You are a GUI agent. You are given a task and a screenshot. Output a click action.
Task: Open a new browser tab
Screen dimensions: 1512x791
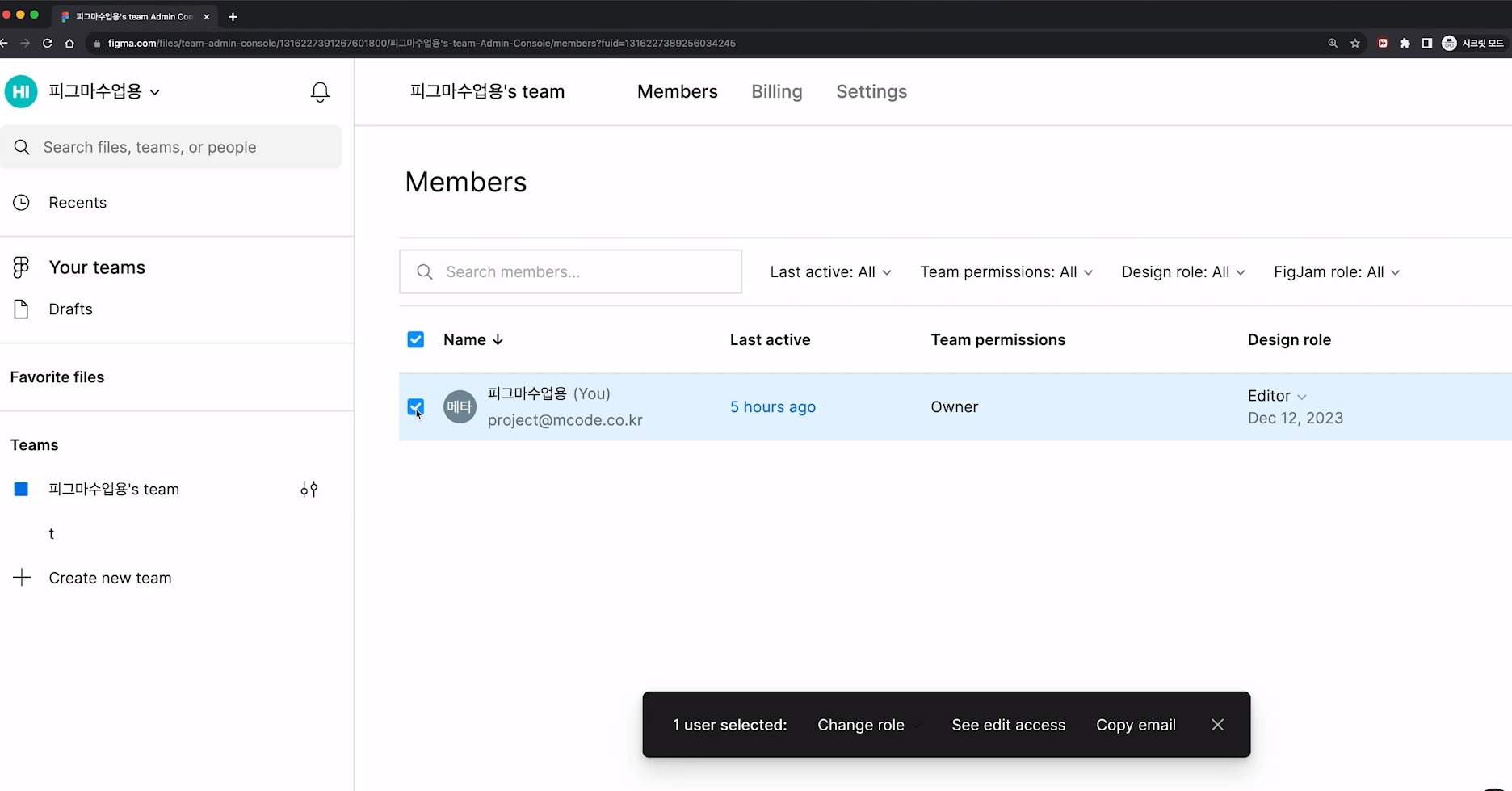[x=233, y=16]
